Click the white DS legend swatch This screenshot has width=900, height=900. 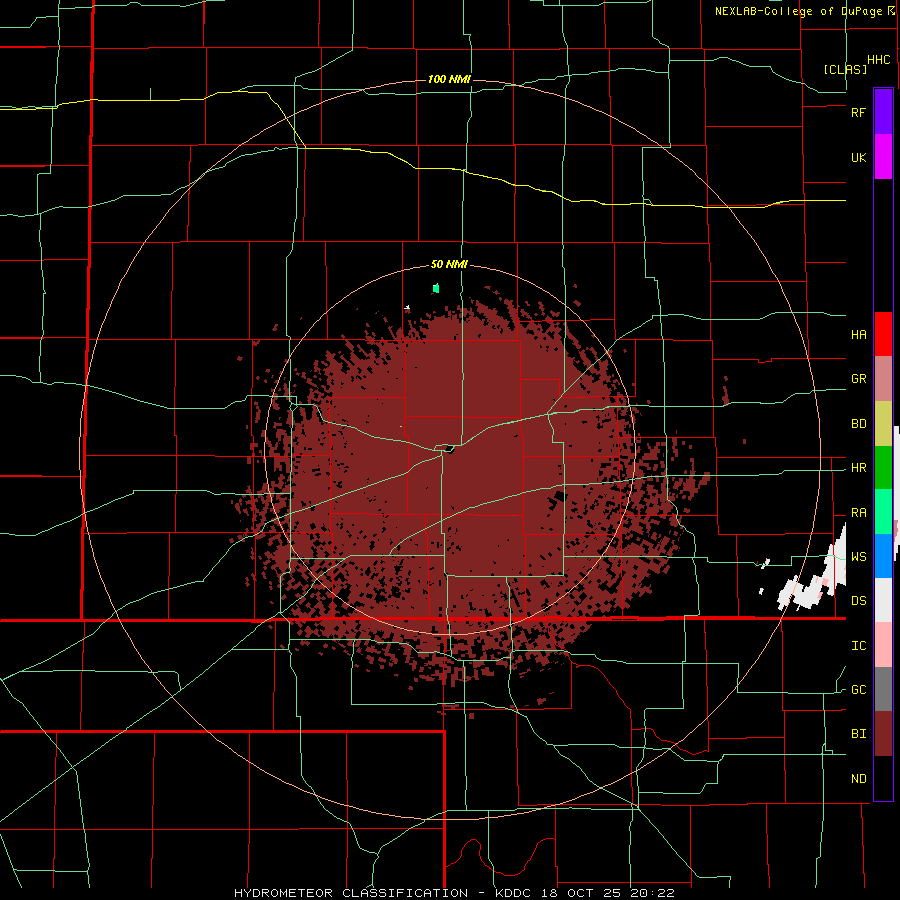pos(883,600)
